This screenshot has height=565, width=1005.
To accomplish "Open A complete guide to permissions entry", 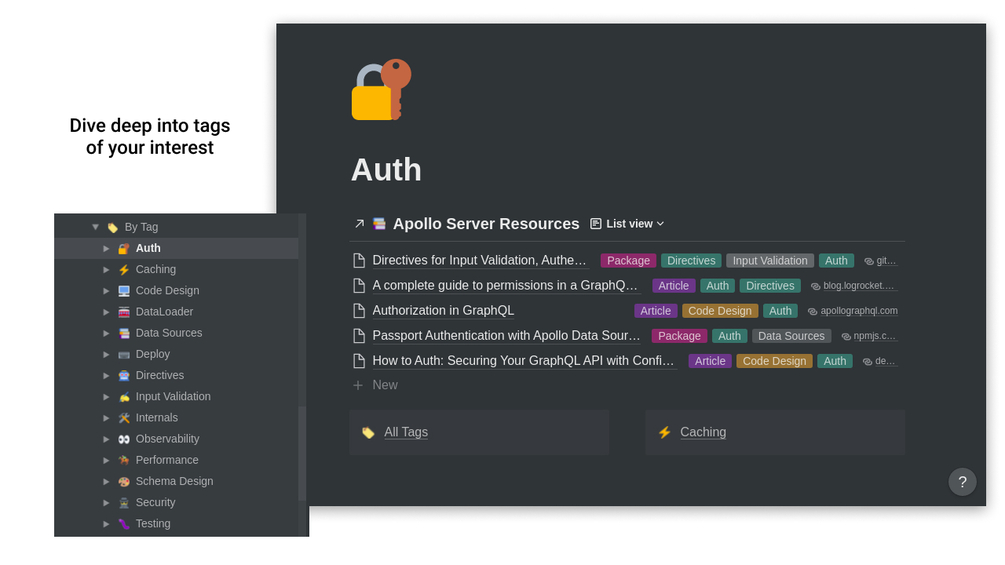I will pos(505,286).
